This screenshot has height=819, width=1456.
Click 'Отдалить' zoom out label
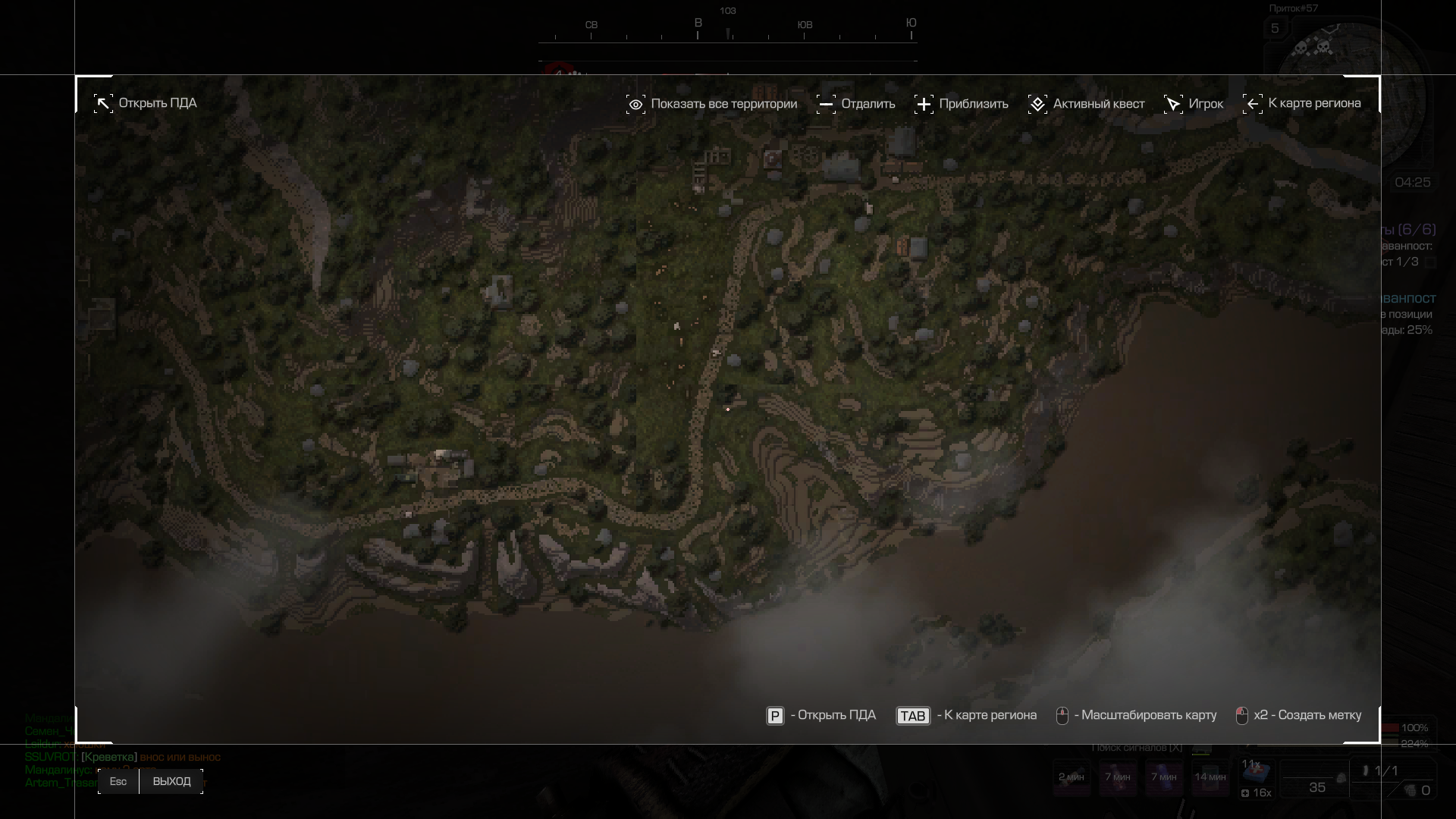tap(868, 104)
